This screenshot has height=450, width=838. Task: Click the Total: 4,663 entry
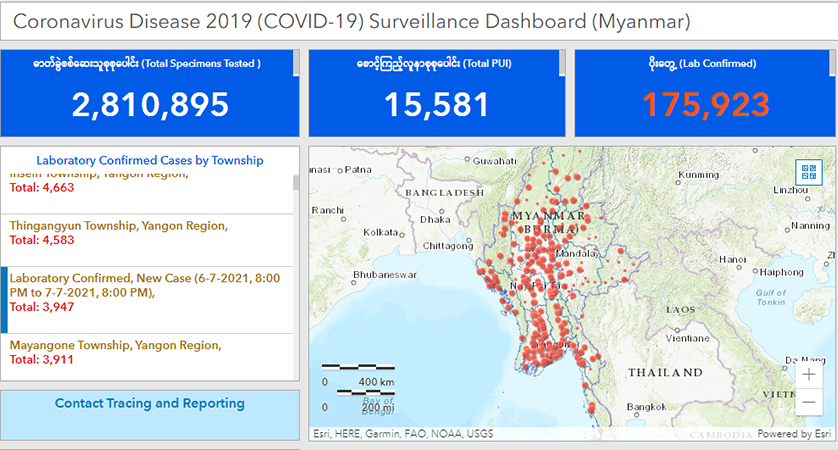tap(42, 188)
